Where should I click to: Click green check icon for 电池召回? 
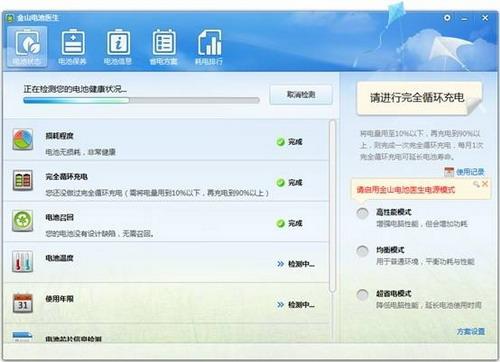click(281, 223)
